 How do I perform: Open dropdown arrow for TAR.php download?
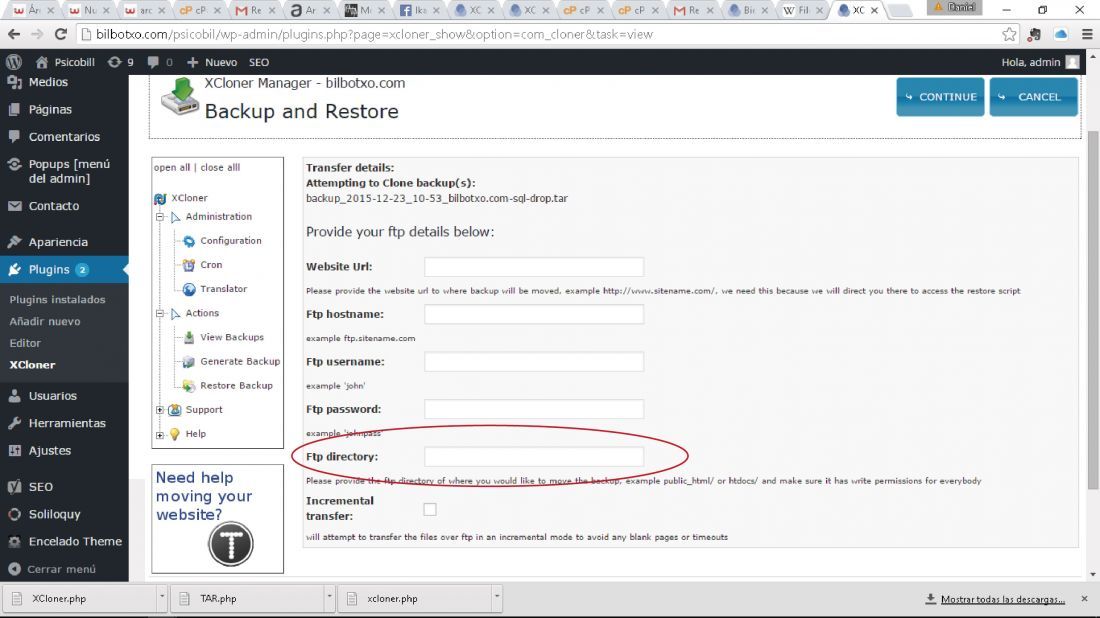coord(329,597)
